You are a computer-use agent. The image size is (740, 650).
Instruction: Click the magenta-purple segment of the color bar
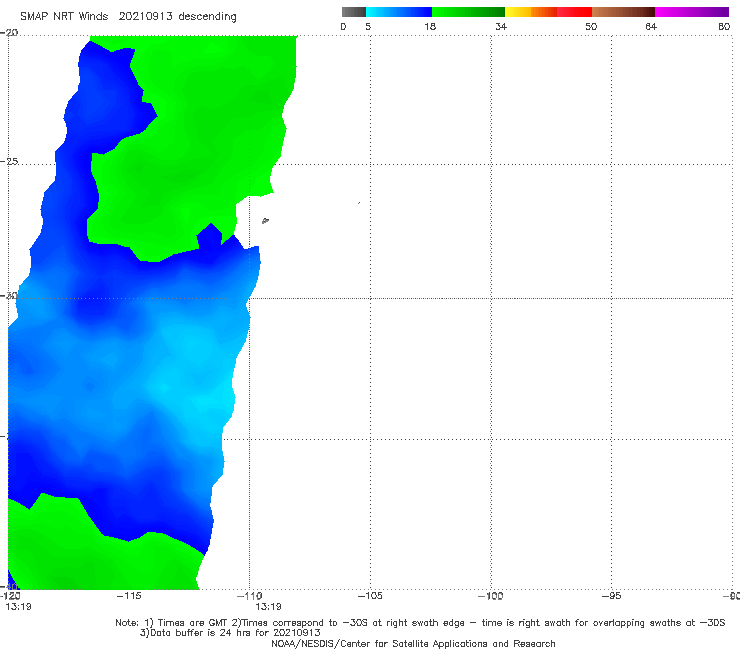click(x=692, y=12)
